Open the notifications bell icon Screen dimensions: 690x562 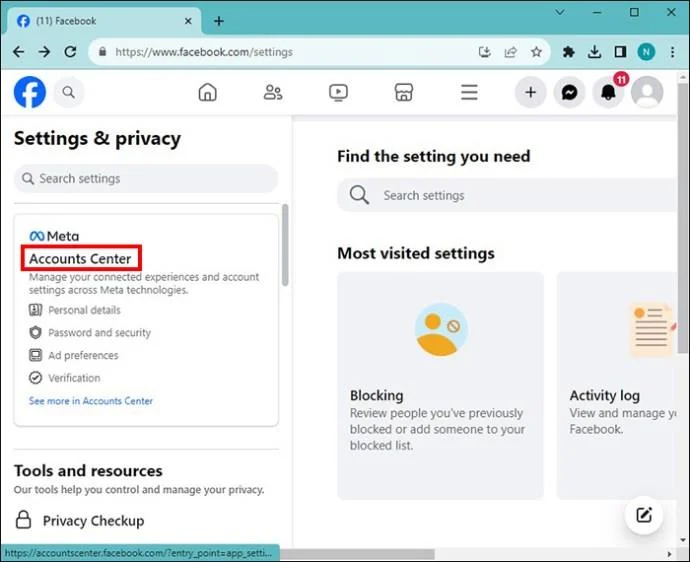point(608,92)
